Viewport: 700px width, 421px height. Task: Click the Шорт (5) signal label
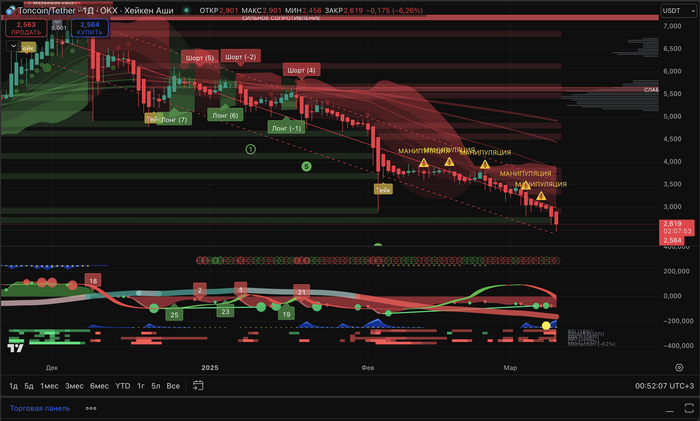200,58
